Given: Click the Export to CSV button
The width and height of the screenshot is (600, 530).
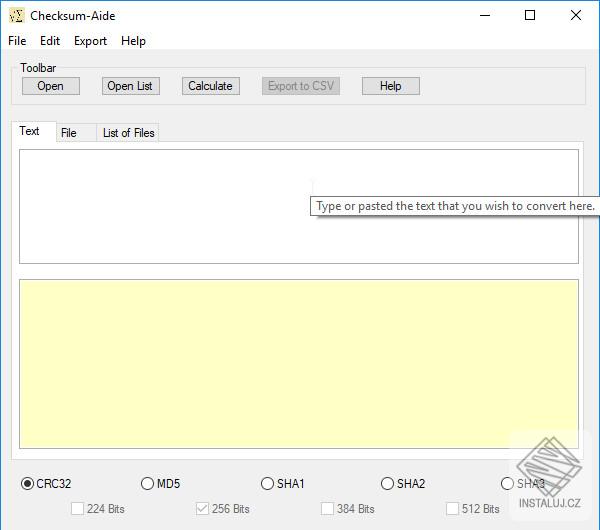Looking at the screenshot, I should tap(301, 86).
